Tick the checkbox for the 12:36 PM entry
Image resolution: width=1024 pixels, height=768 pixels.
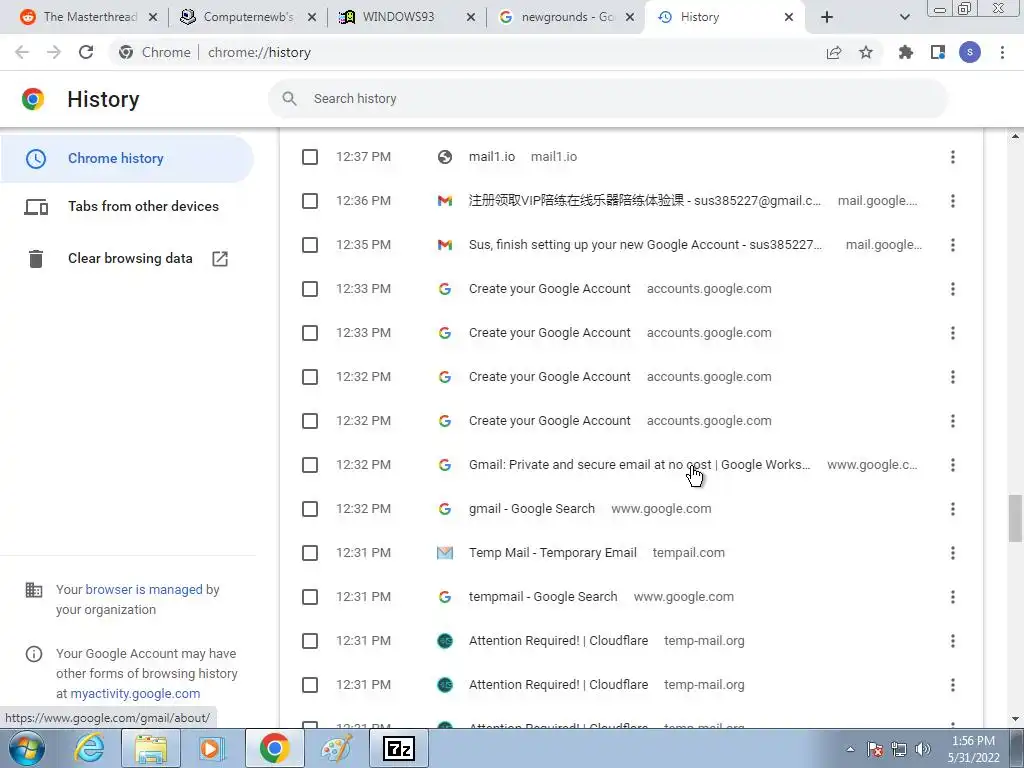[310, 200]
